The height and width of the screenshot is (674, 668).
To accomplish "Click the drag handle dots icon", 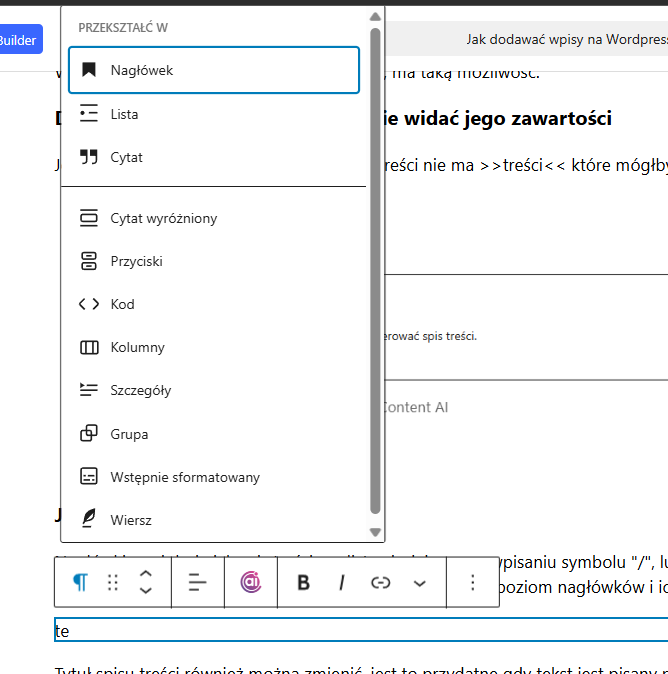I will pos(113,583).
